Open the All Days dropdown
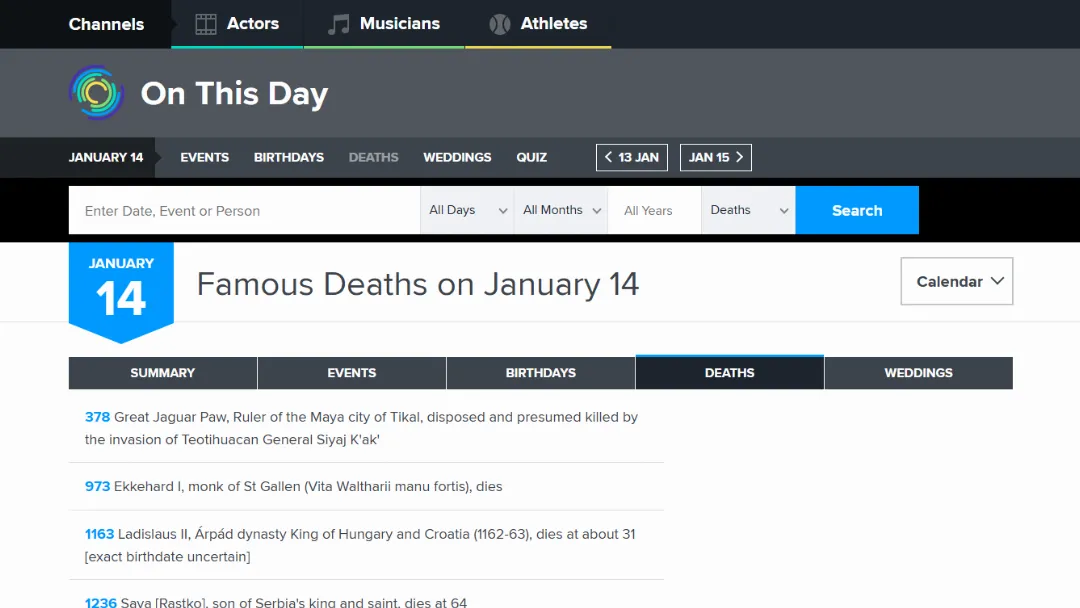The height and width of the screenshot is (608, 1080). [466, 210]
